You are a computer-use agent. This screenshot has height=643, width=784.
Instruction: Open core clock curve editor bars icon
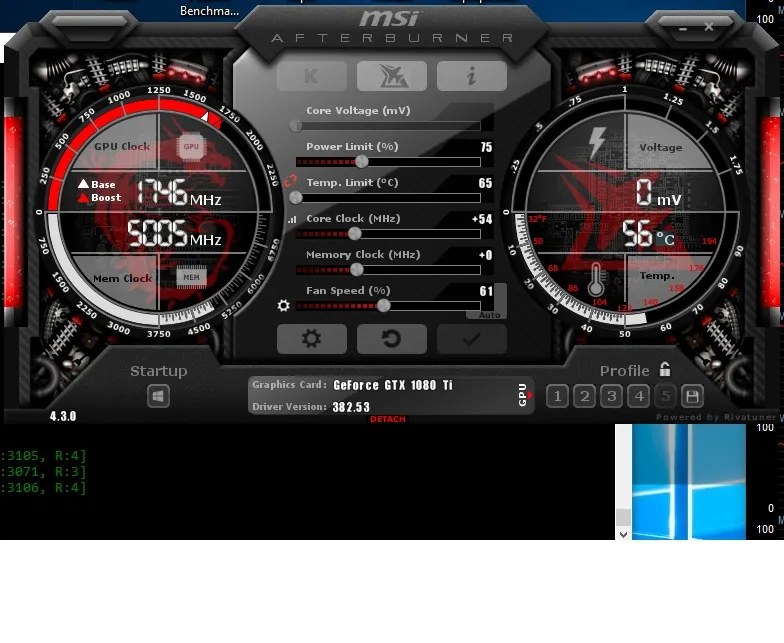[292, 219]
